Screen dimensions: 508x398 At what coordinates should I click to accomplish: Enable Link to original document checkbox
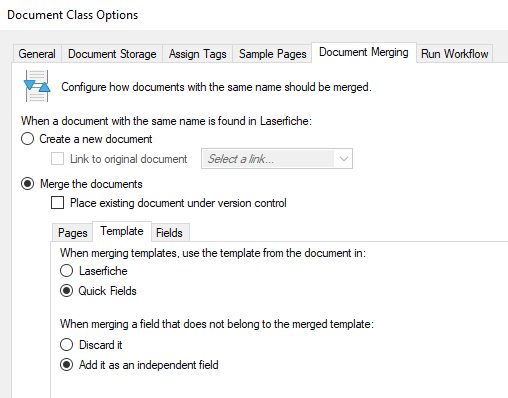(x=57, y=159)
